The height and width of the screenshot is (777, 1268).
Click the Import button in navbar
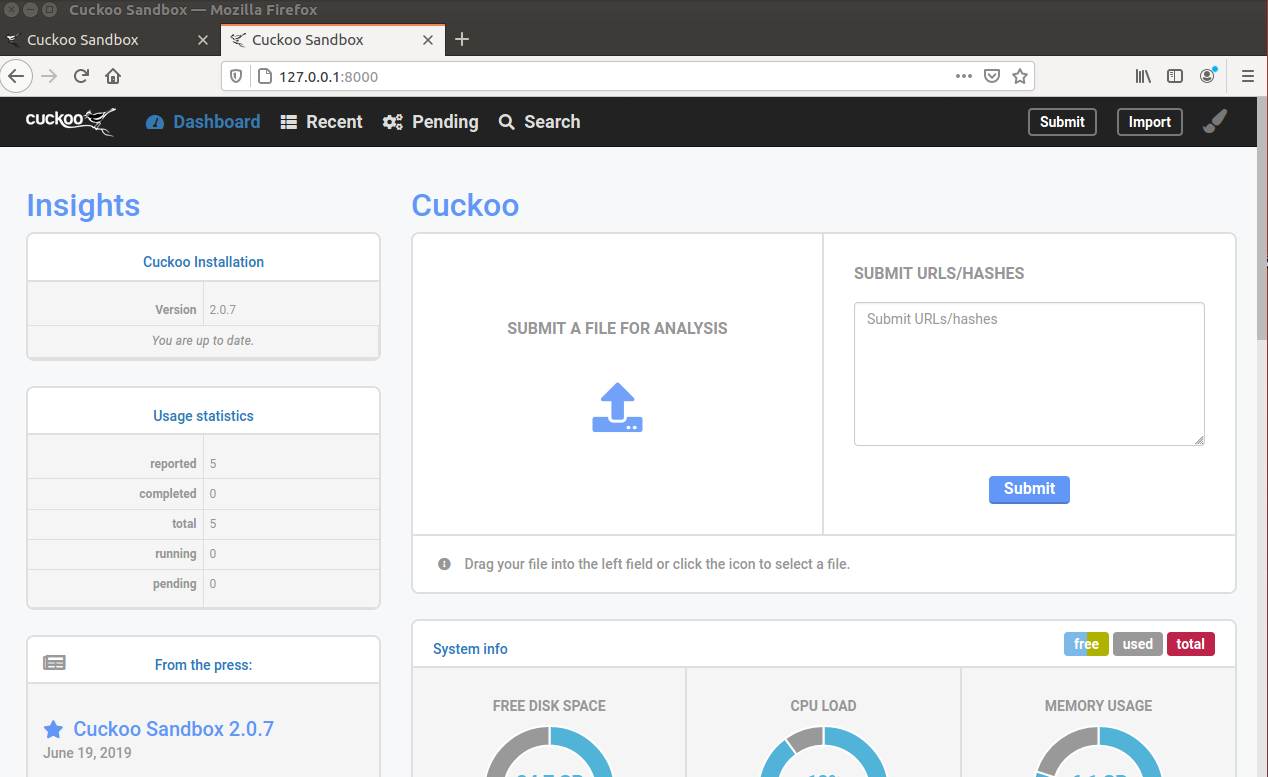tap(1149, 122)
